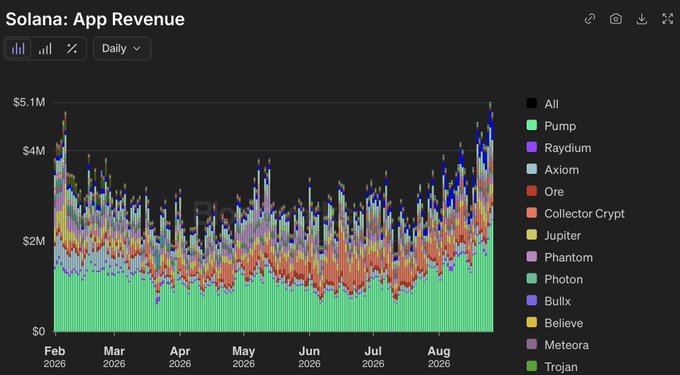
Task: Click the Aug 2026 axis label
Action: pyautogui.click(x=439, y=357)
